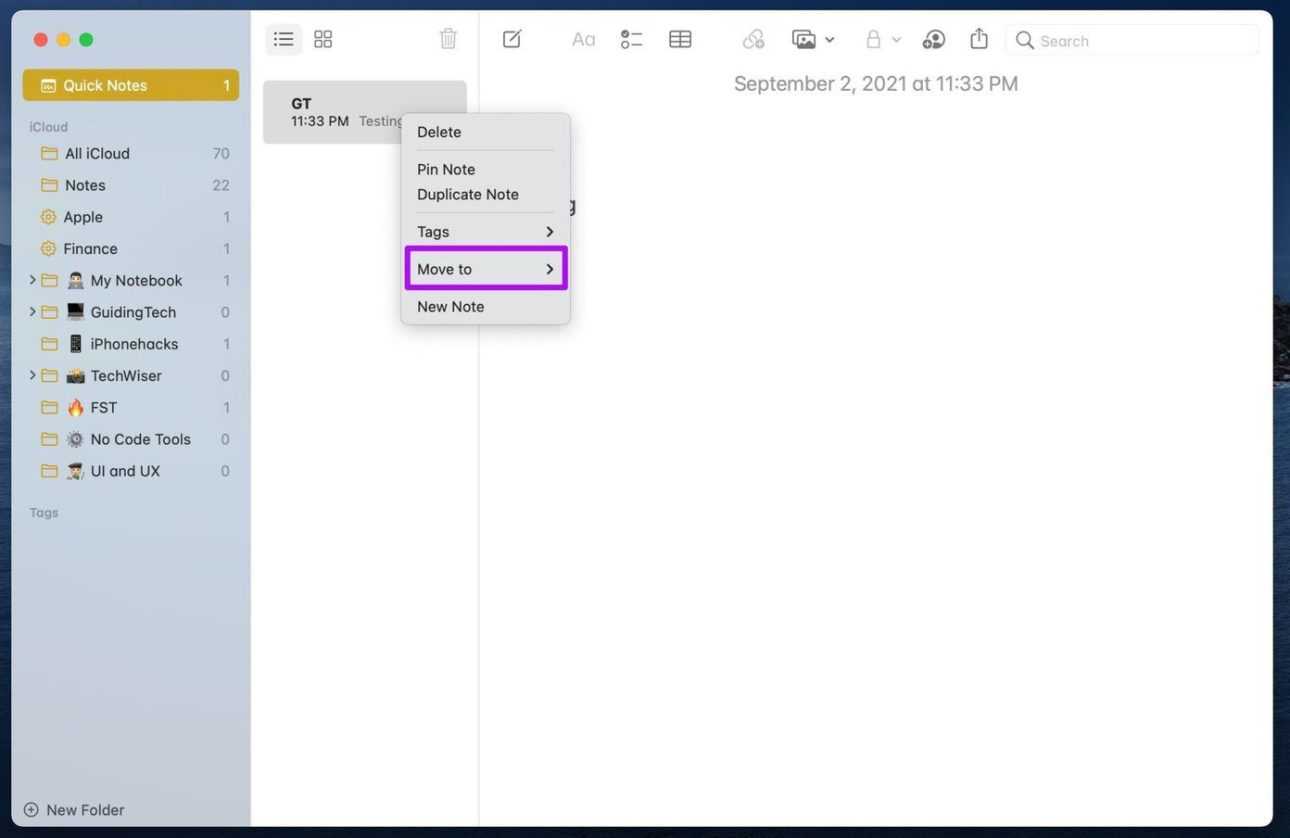
Task: Expand the My Notebook folder
Action: [32, 280]
